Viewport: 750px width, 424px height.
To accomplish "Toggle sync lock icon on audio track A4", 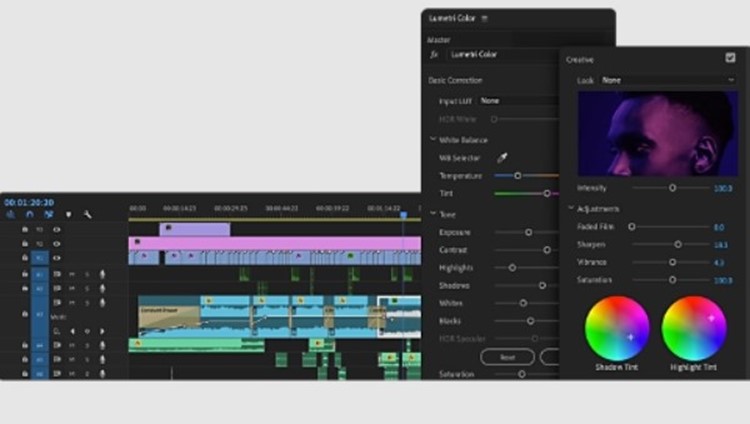I will point(57,345).
